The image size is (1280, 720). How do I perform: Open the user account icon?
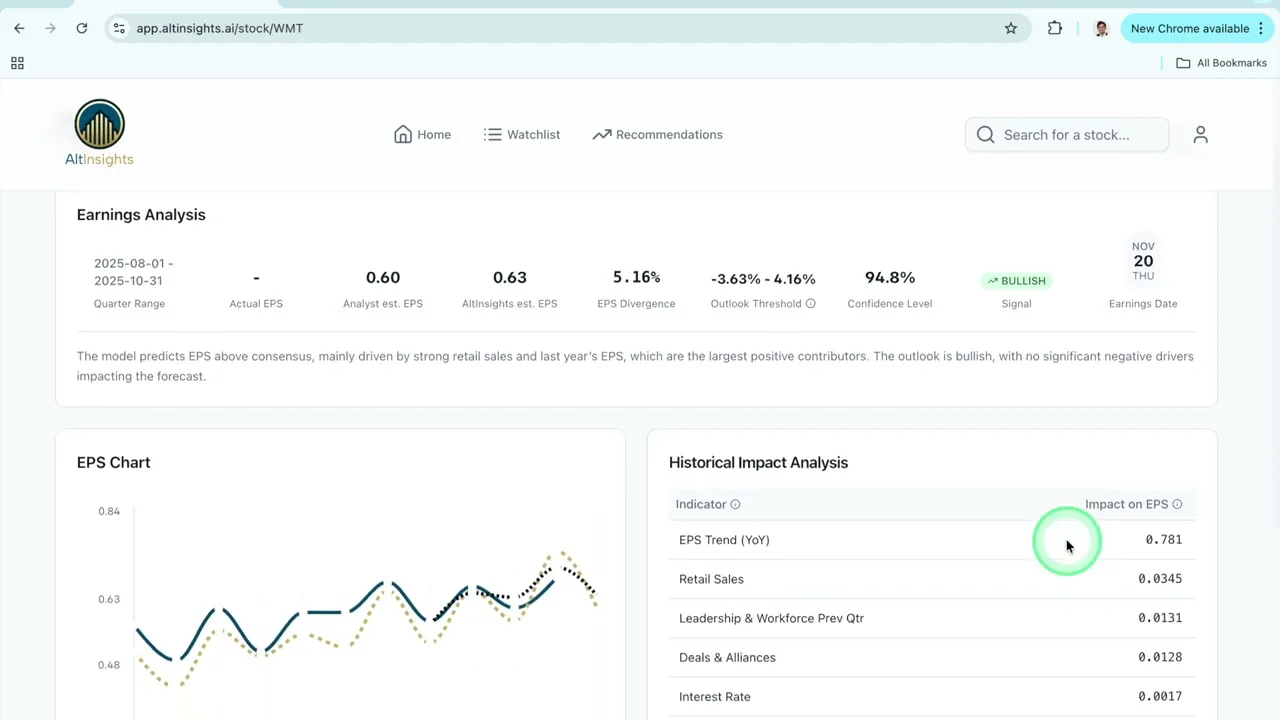tap(1201, 134)
